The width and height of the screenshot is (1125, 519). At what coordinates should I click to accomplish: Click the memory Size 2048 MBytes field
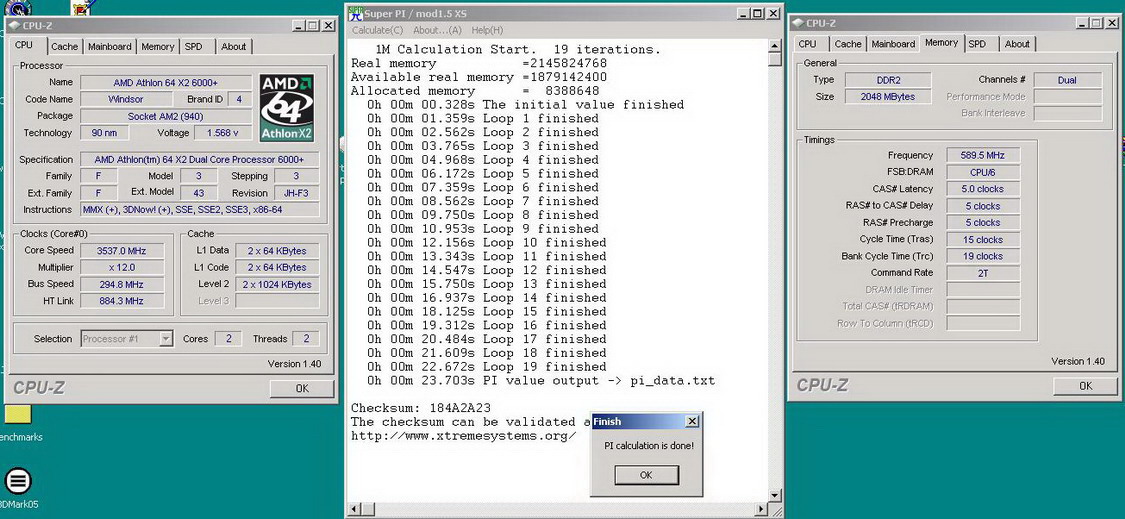887,97
